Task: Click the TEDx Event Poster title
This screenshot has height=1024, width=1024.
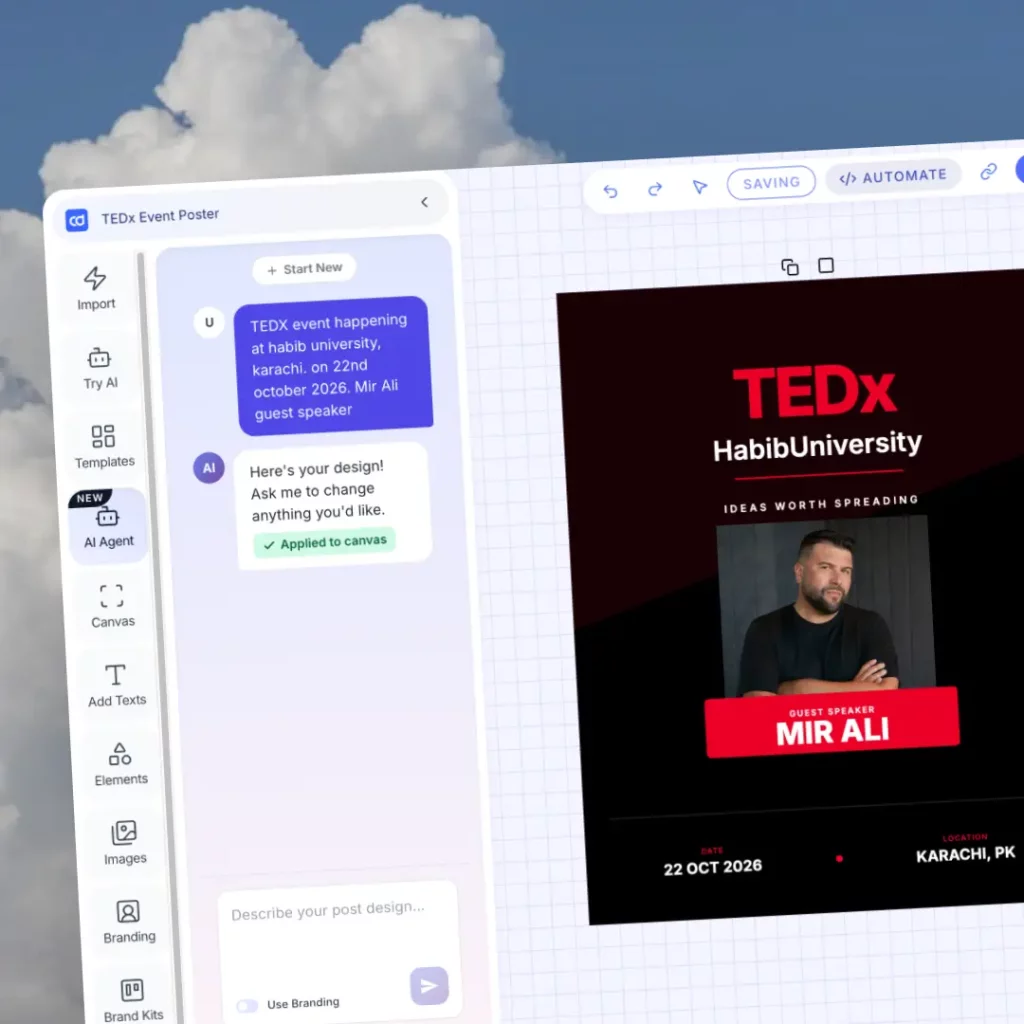Action: pos(160,216)
